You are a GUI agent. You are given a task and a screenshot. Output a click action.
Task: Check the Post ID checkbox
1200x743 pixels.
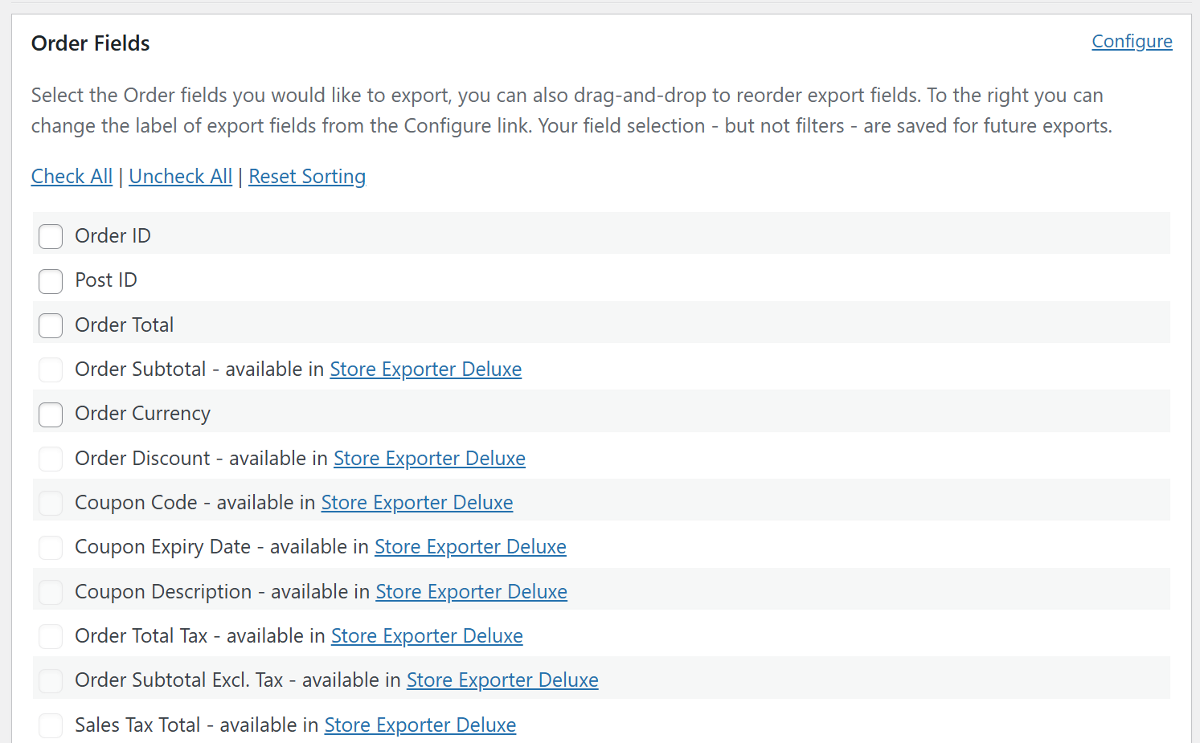tap(50, 281)
